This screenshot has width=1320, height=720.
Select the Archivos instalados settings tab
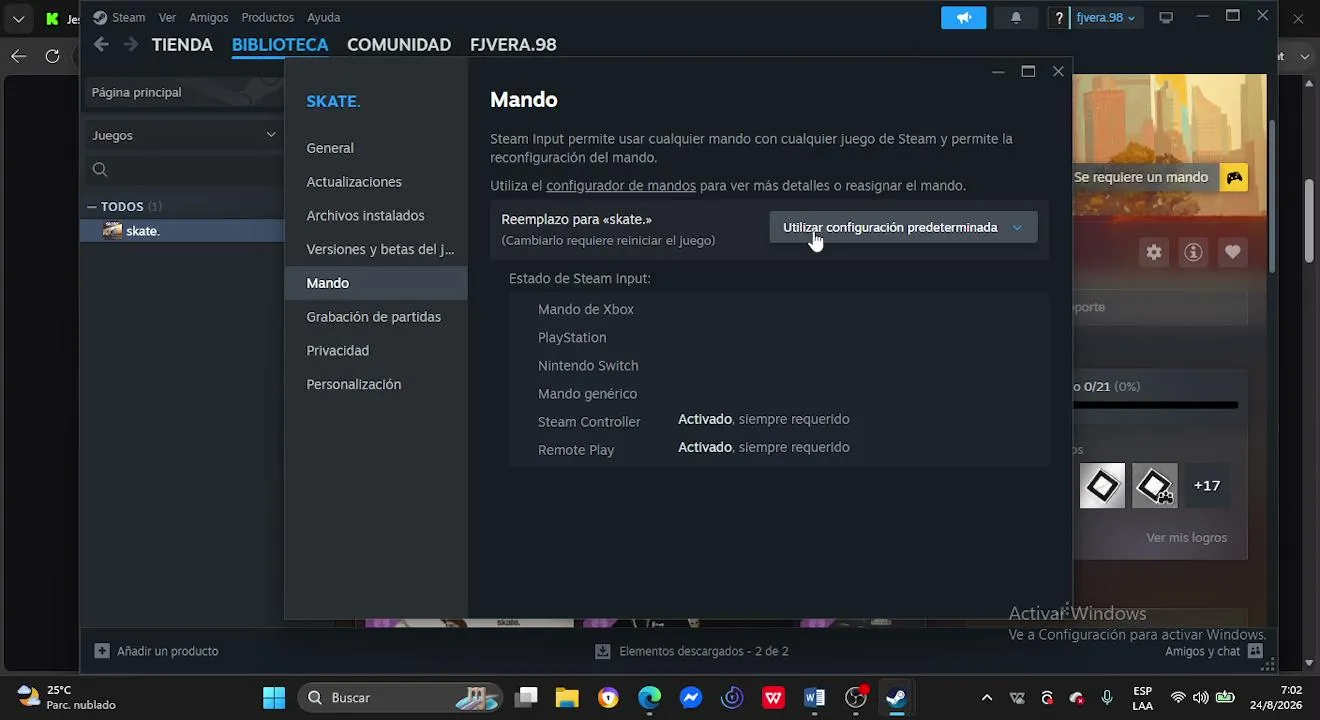[x=376, y=216]
